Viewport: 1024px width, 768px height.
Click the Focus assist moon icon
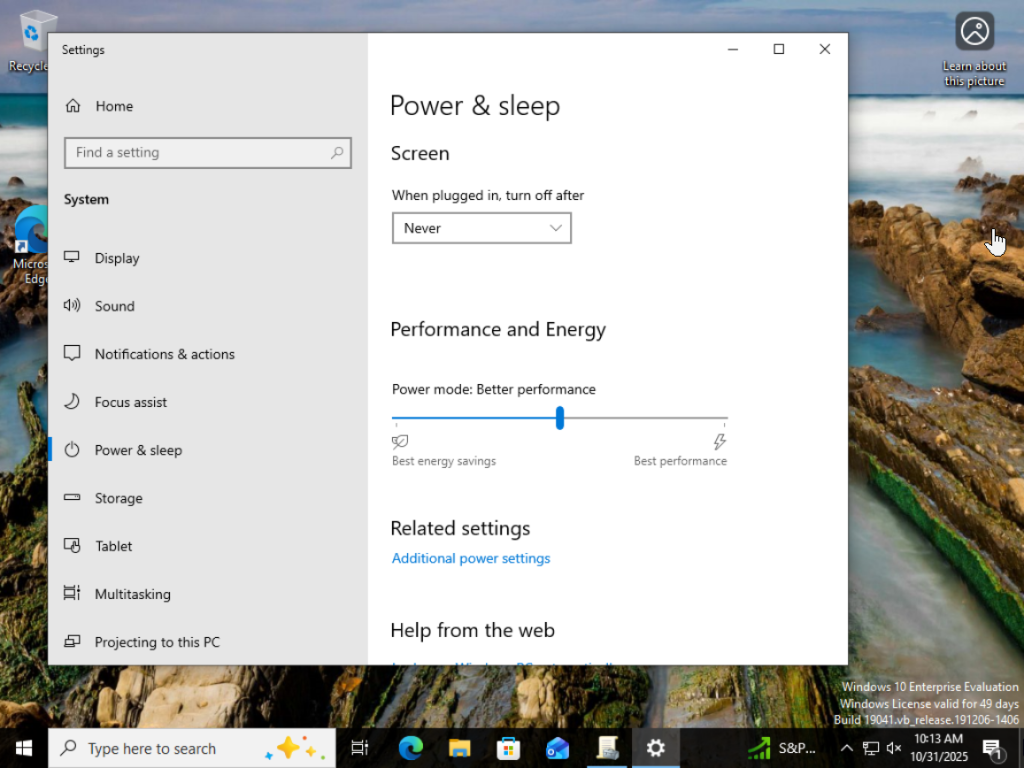pos(72,402)
